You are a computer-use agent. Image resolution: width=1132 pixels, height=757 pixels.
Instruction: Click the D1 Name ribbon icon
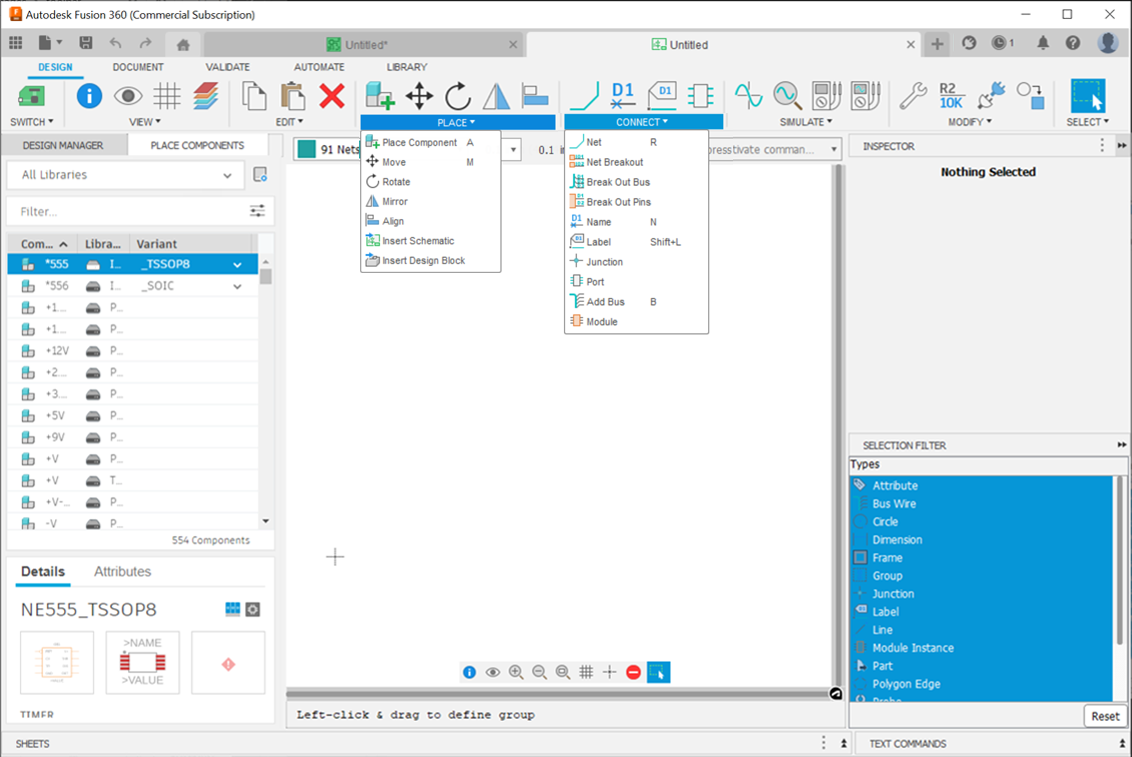click(x=622, y=96)
